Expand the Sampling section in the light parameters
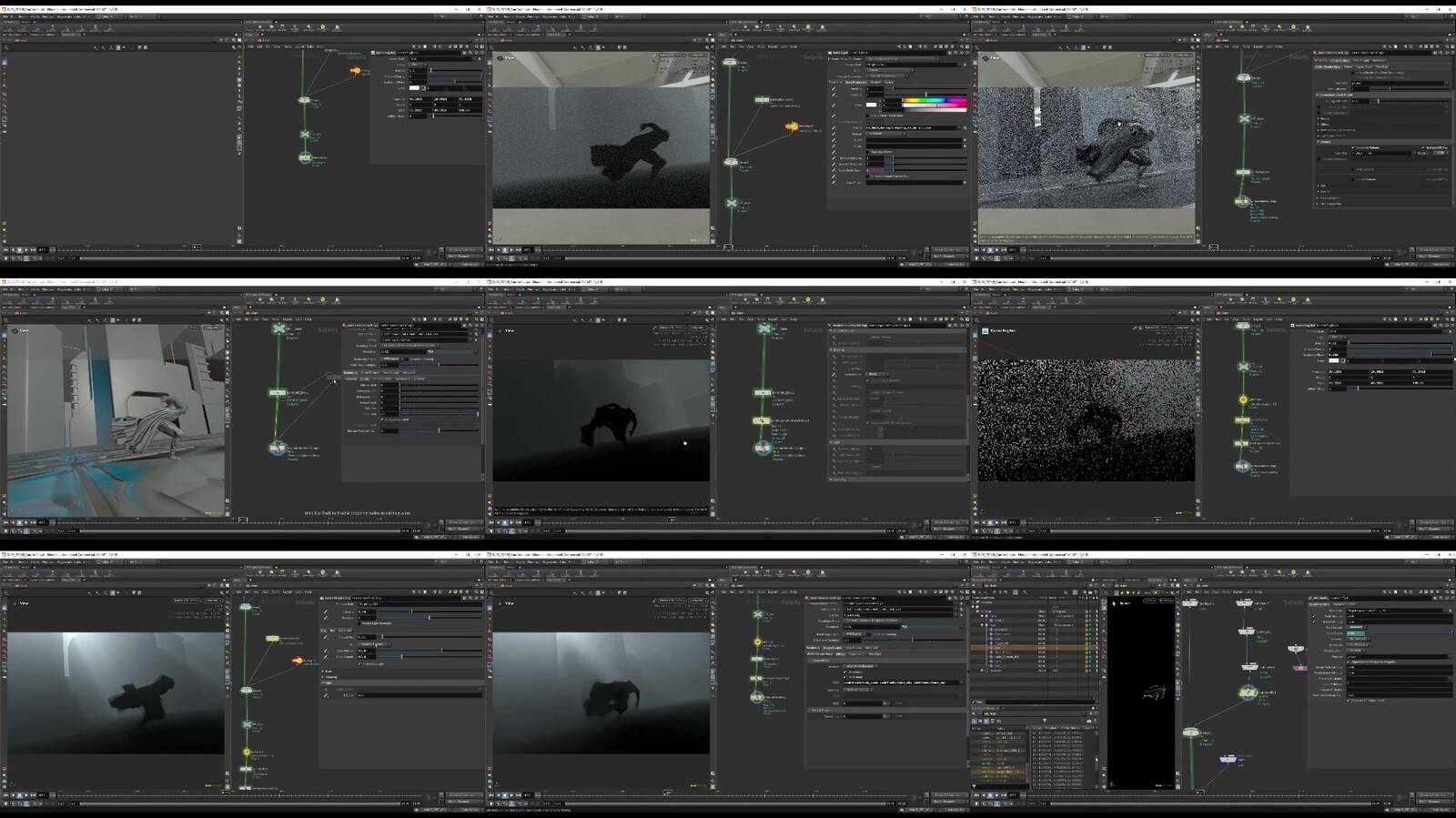This screenshot has height=818, width=1456. click(328, 677)
